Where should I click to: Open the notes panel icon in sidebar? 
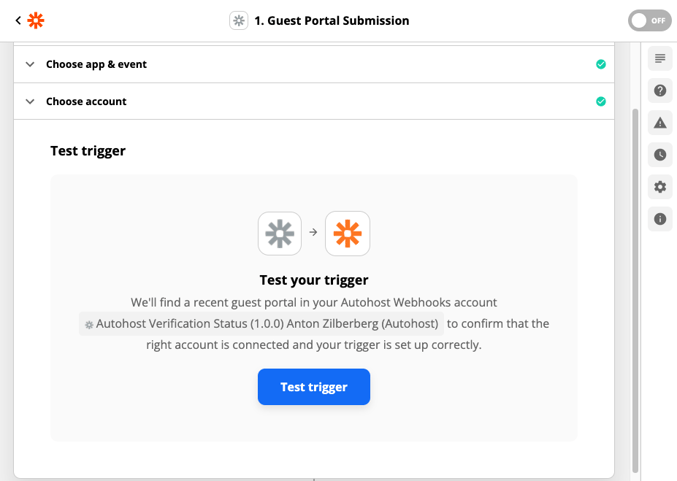pos(660,58)
